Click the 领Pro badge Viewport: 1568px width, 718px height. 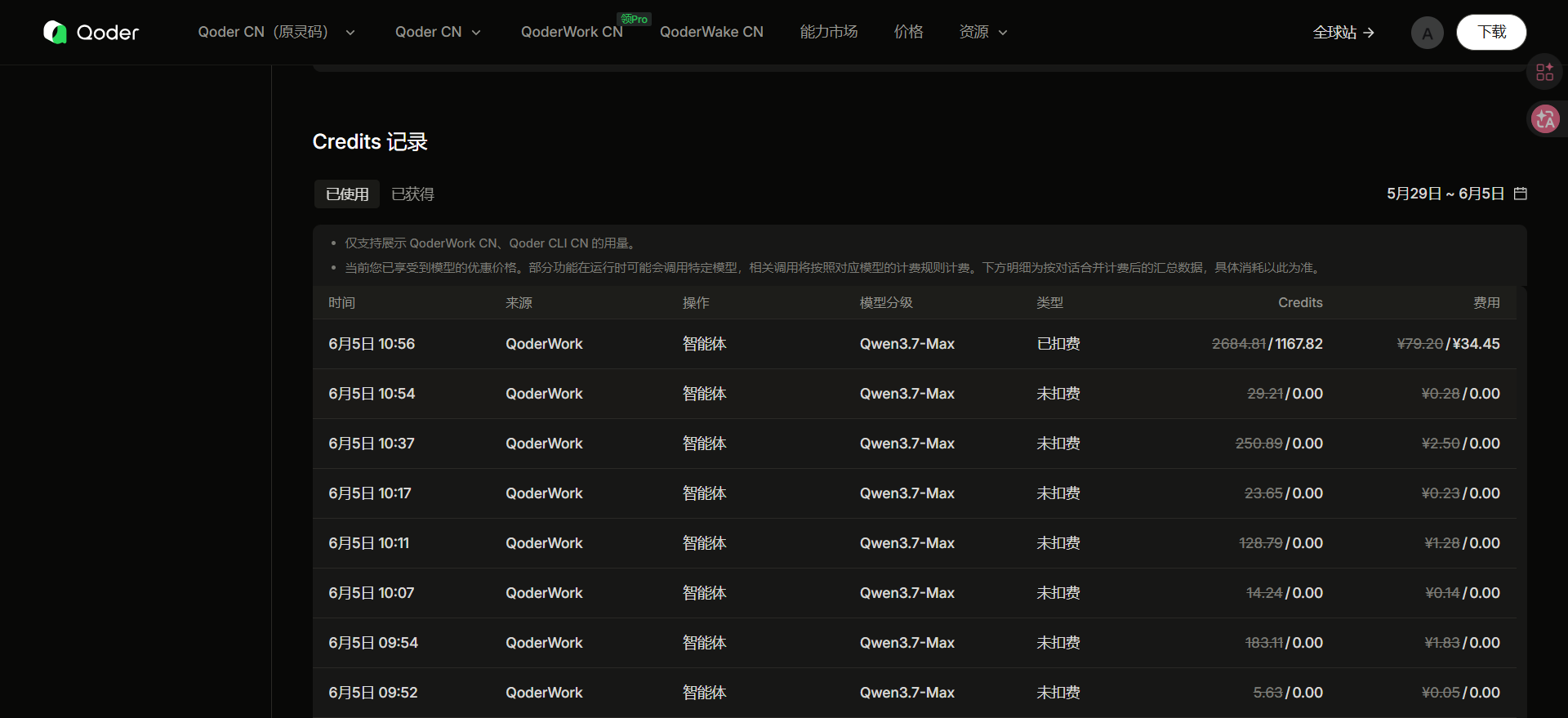pyautogui.click(x=634, y=19)
